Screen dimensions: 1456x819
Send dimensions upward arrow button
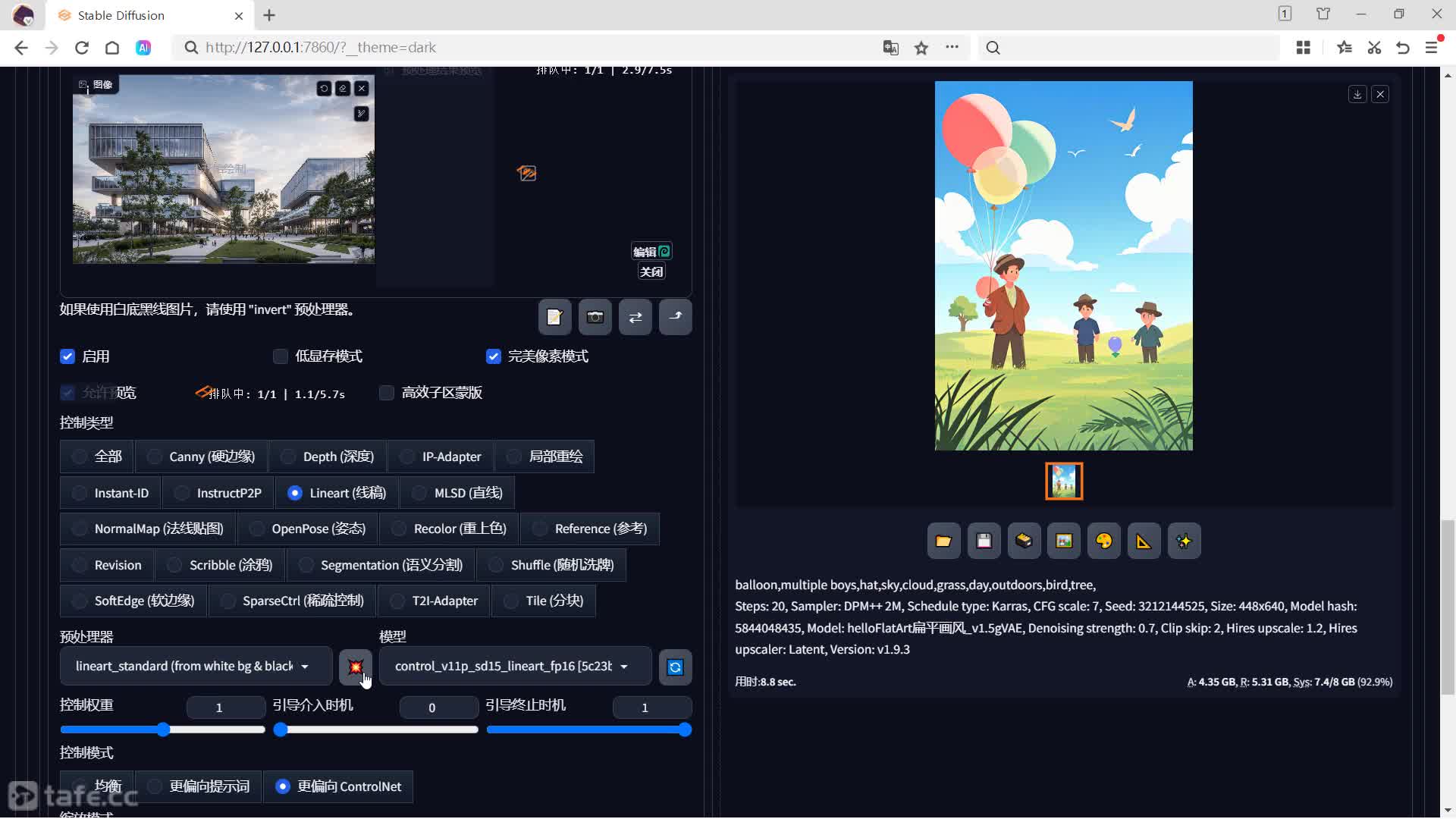click(x=675, y=317)
